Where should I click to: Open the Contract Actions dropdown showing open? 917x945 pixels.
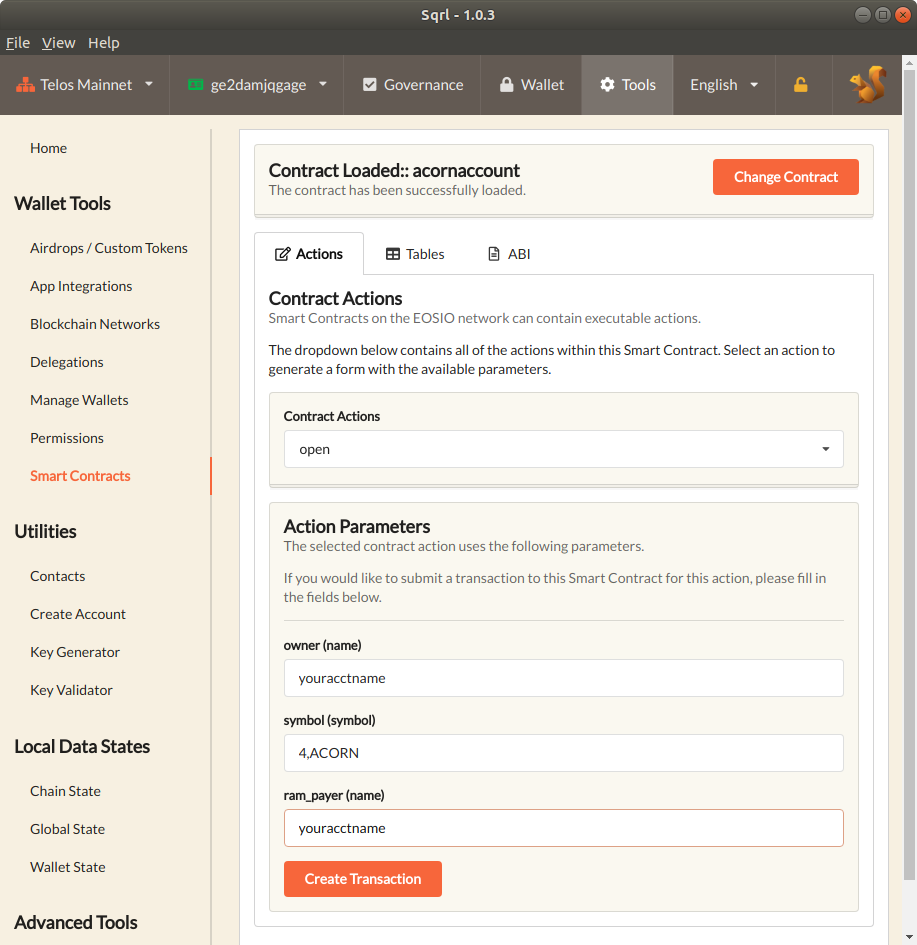point(563,449)
